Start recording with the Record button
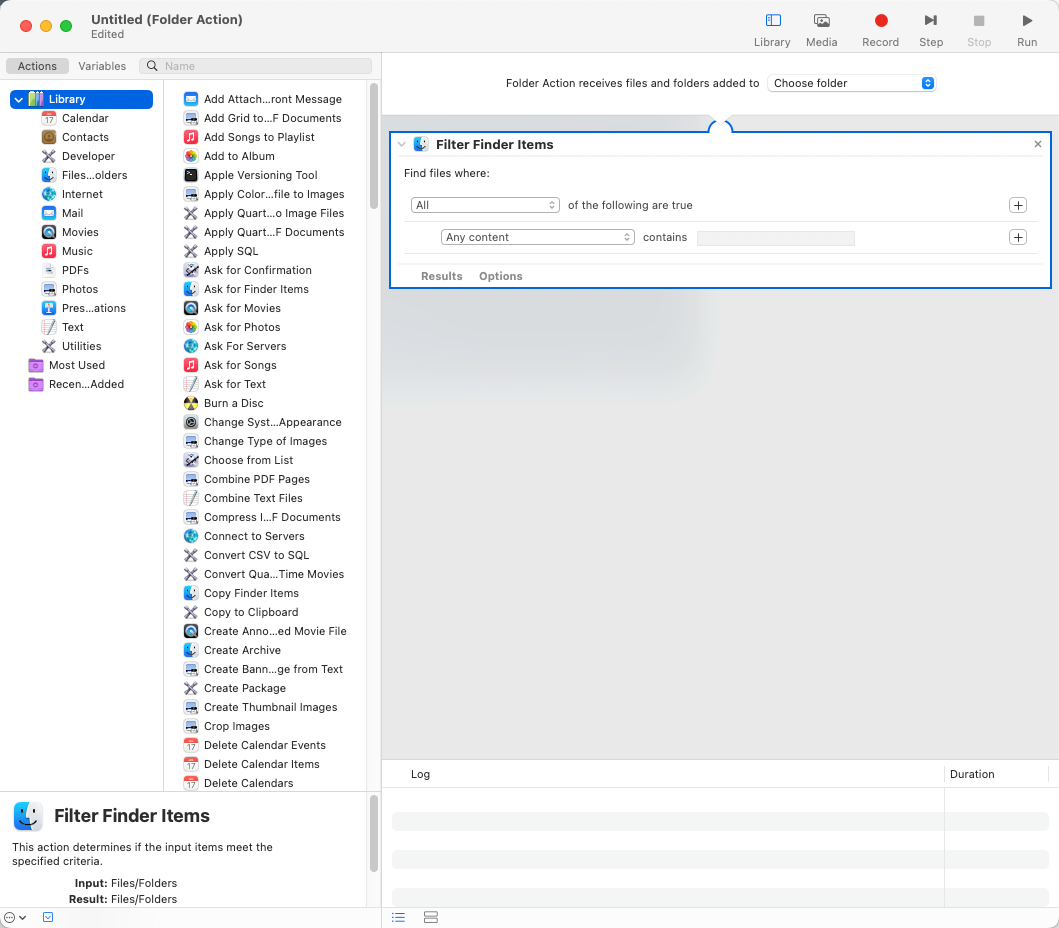The image size is (1059, 928). (x=881, y=21)
